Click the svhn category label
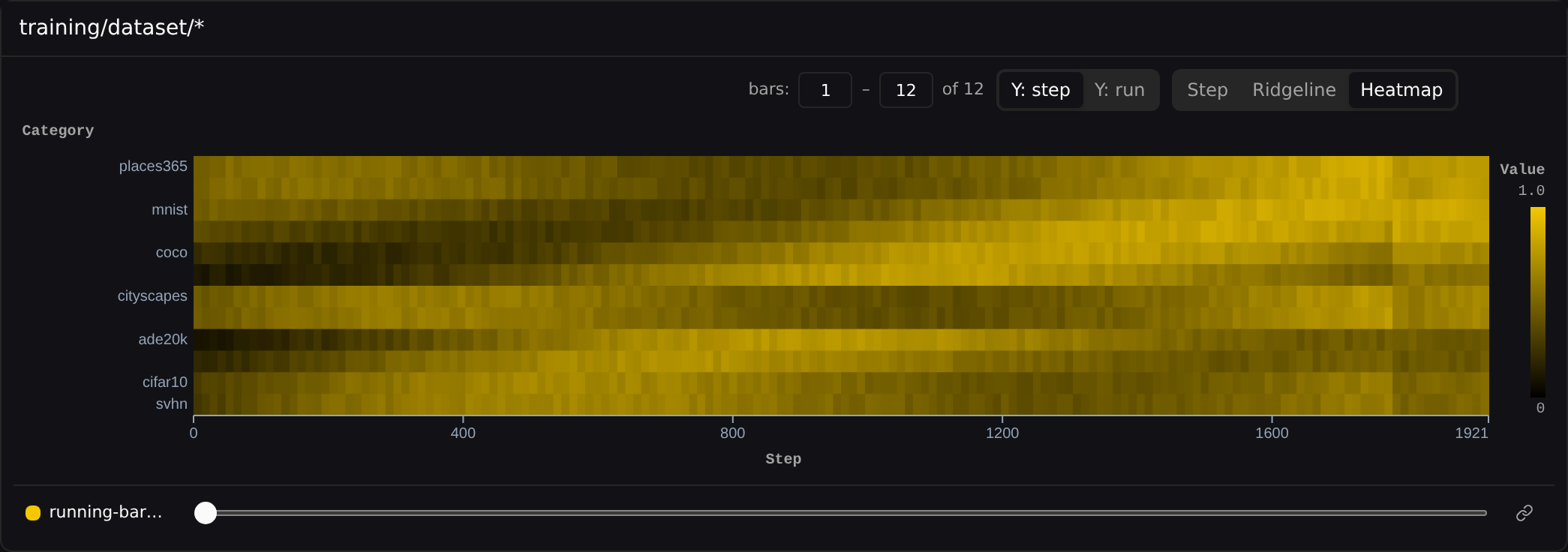The height and width of the screenshot is (552, 1568). point(172,404)
